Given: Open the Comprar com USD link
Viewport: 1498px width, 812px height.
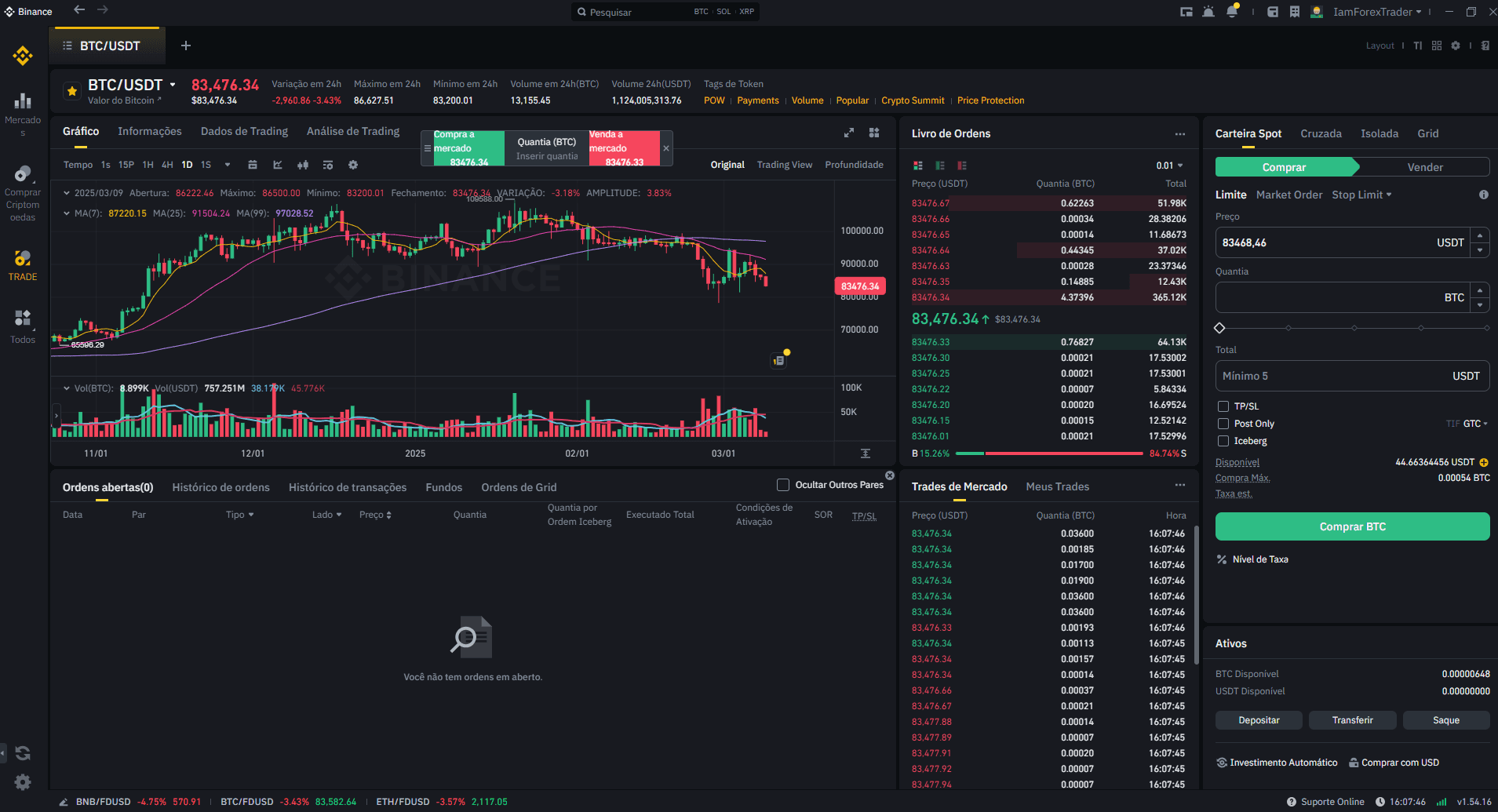Looking at the screenshot, I should pyautogui.click(x=1394, y=763).
